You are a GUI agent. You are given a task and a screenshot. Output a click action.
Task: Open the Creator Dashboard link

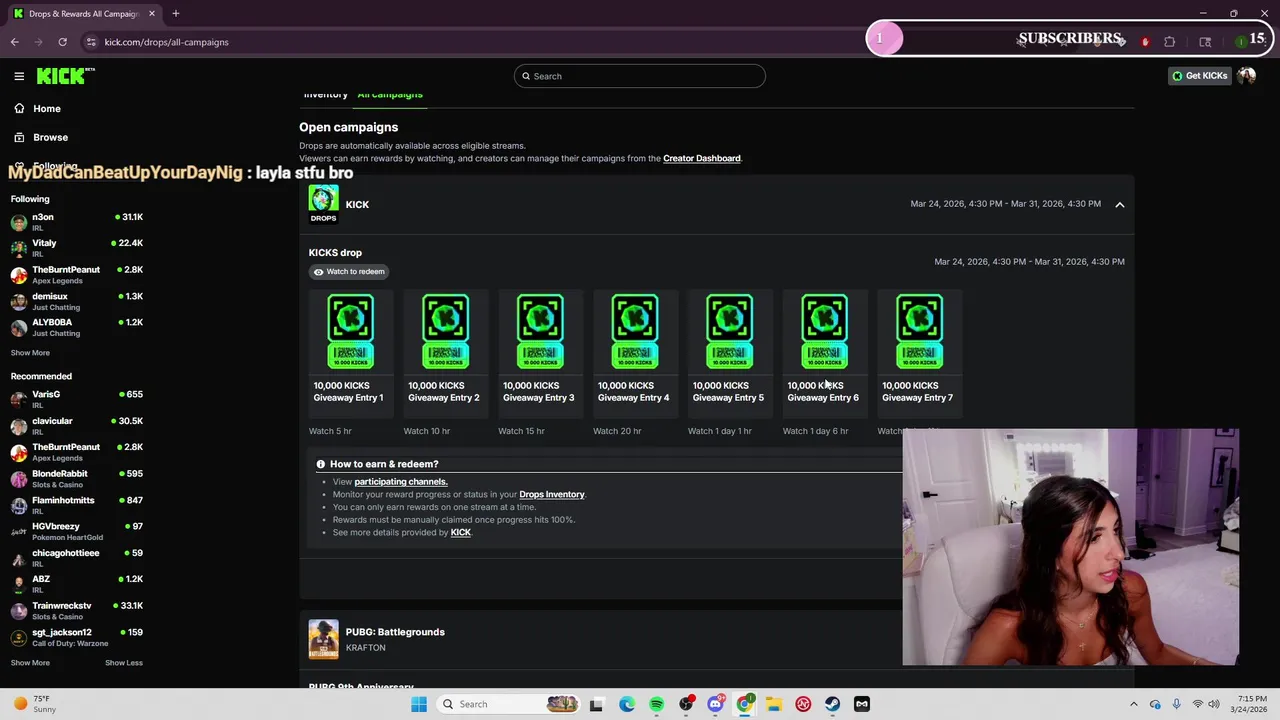coord(702,158)
